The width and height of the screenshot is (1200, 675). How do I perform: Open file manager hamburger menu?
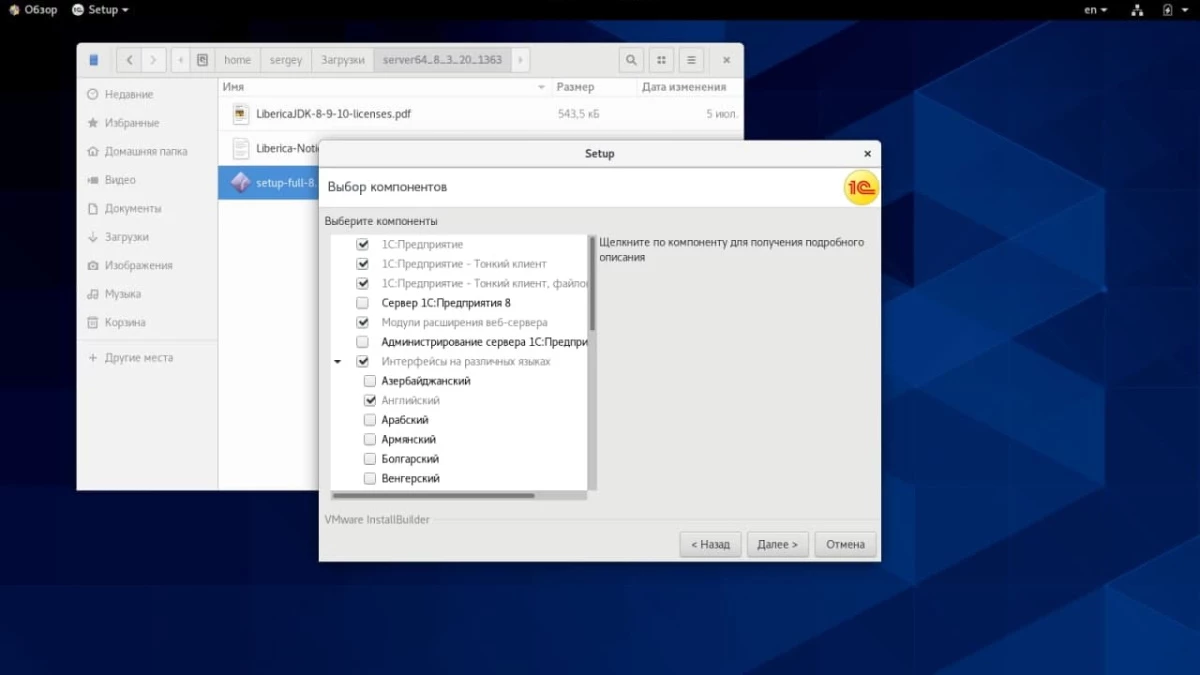(x=691, y=60)
